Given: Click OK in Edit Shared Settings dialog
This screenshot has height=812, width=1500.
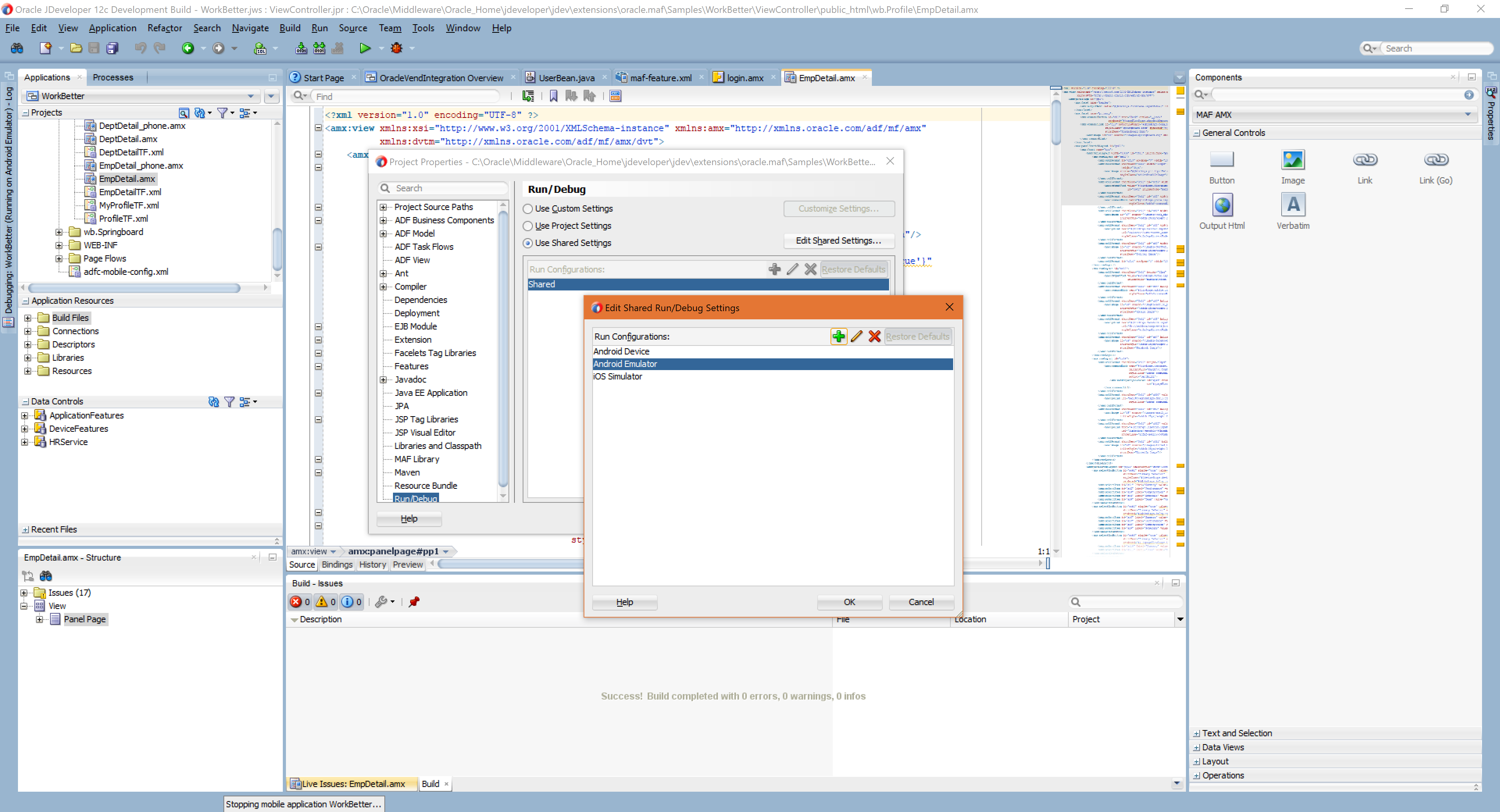Looking at the screenshot, I should pyautogui.click(x=849, y=602).
